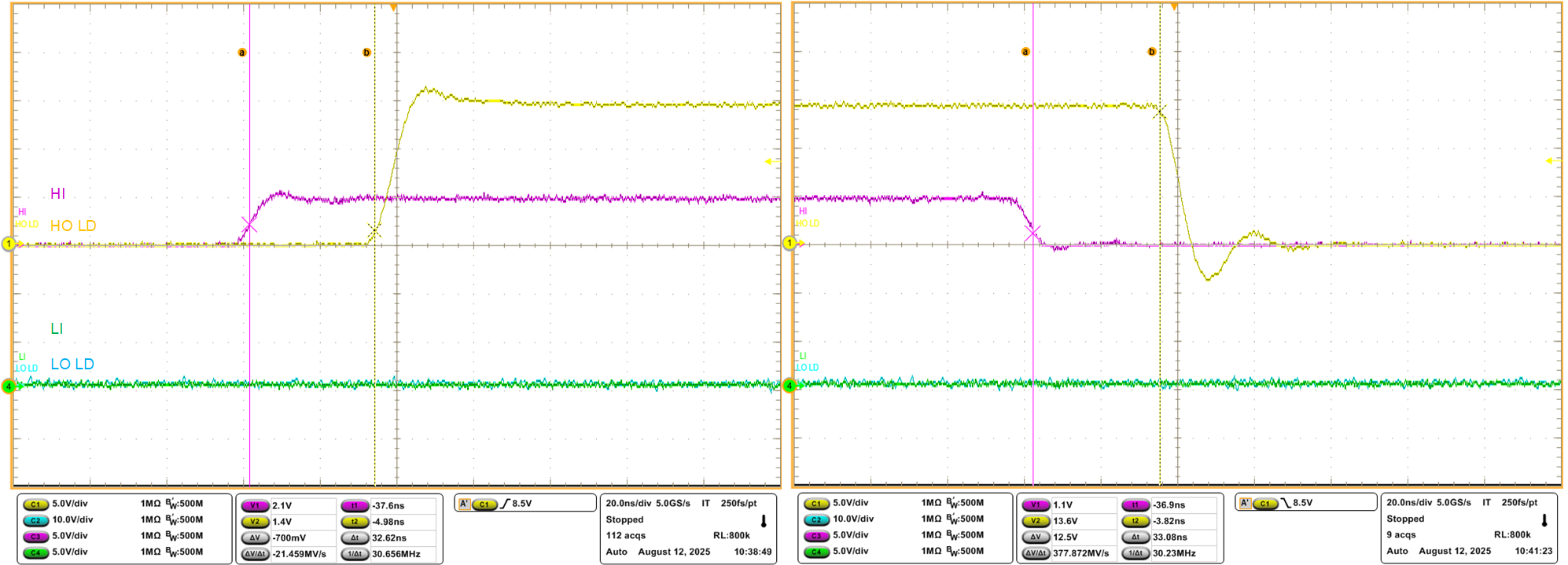
Task: Click the ΔV/Δt badge reading -21.459MV/s
Action: coord(256,554)
